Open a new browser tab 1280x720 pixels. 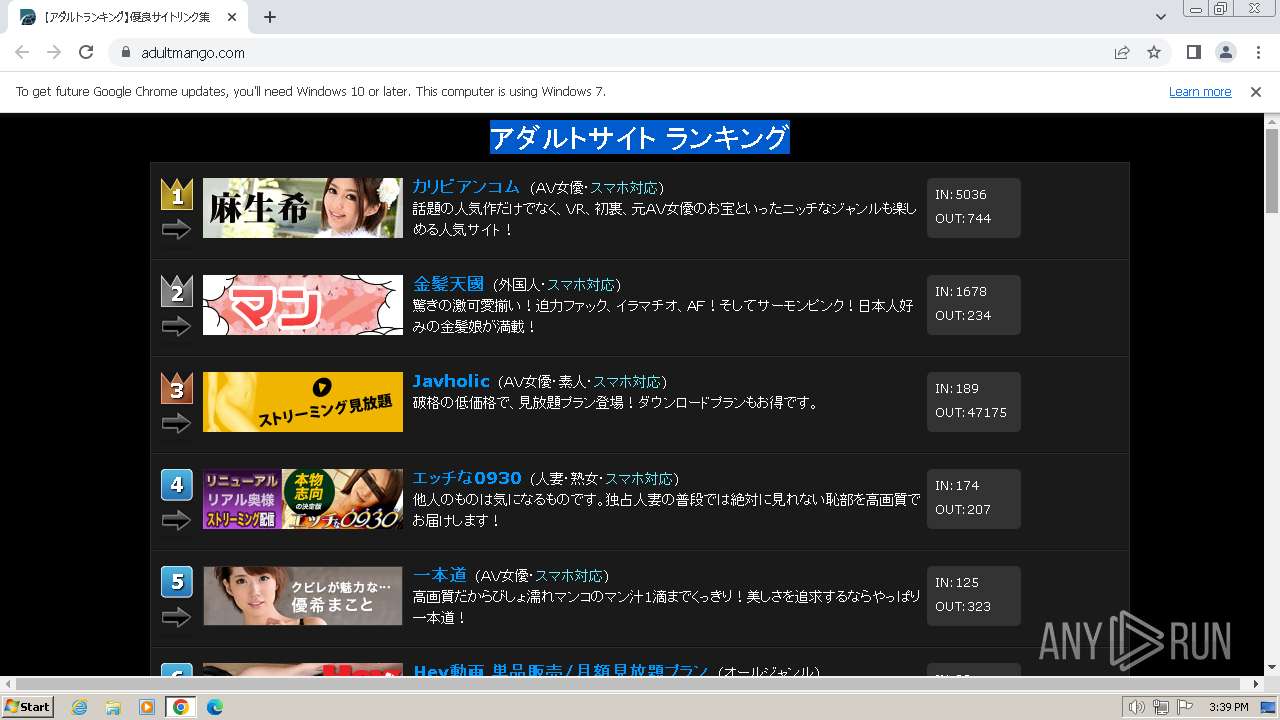coord(270,17)
